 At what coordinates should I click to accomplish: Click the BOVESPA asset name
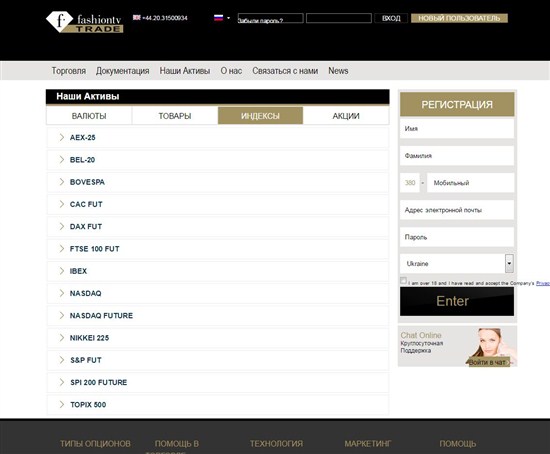pyautogui.click(x=87, y=182)
